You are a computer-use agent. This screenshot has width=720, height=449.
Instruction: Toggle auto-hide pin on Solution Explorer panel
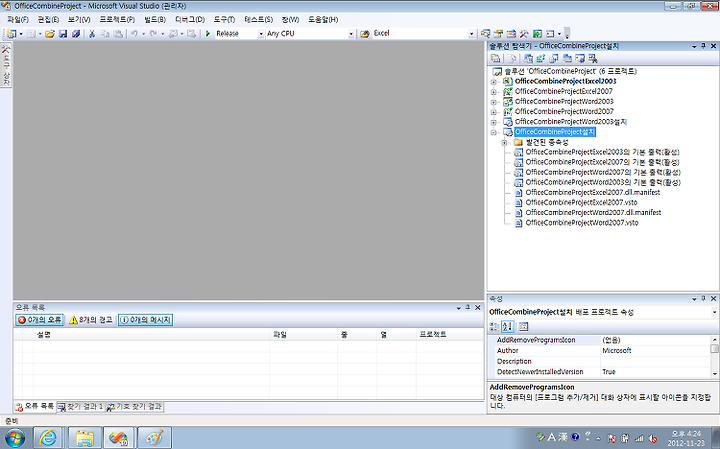pos(703,46)
